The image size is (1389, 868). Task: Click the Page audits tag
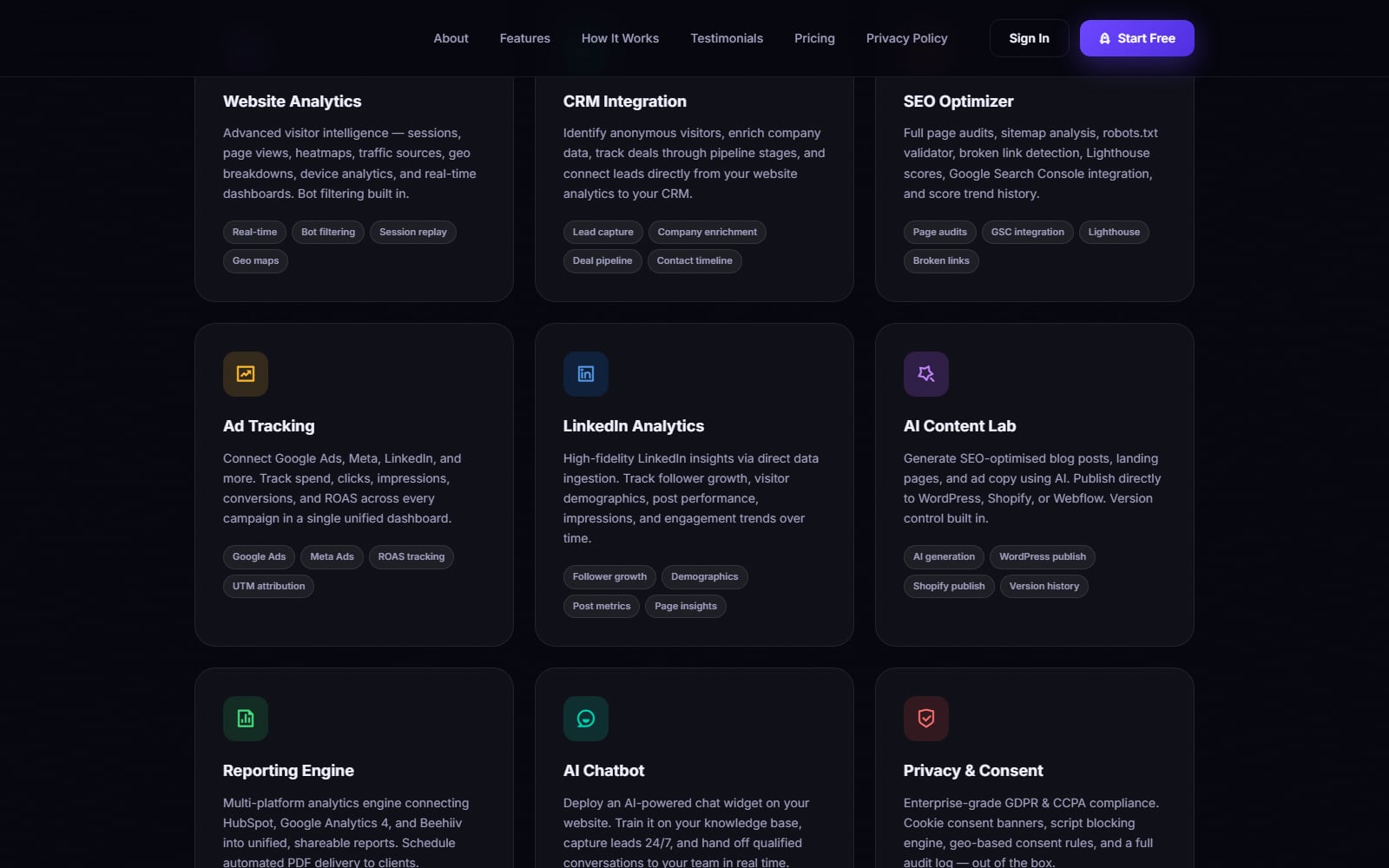[x=940, y=232]
